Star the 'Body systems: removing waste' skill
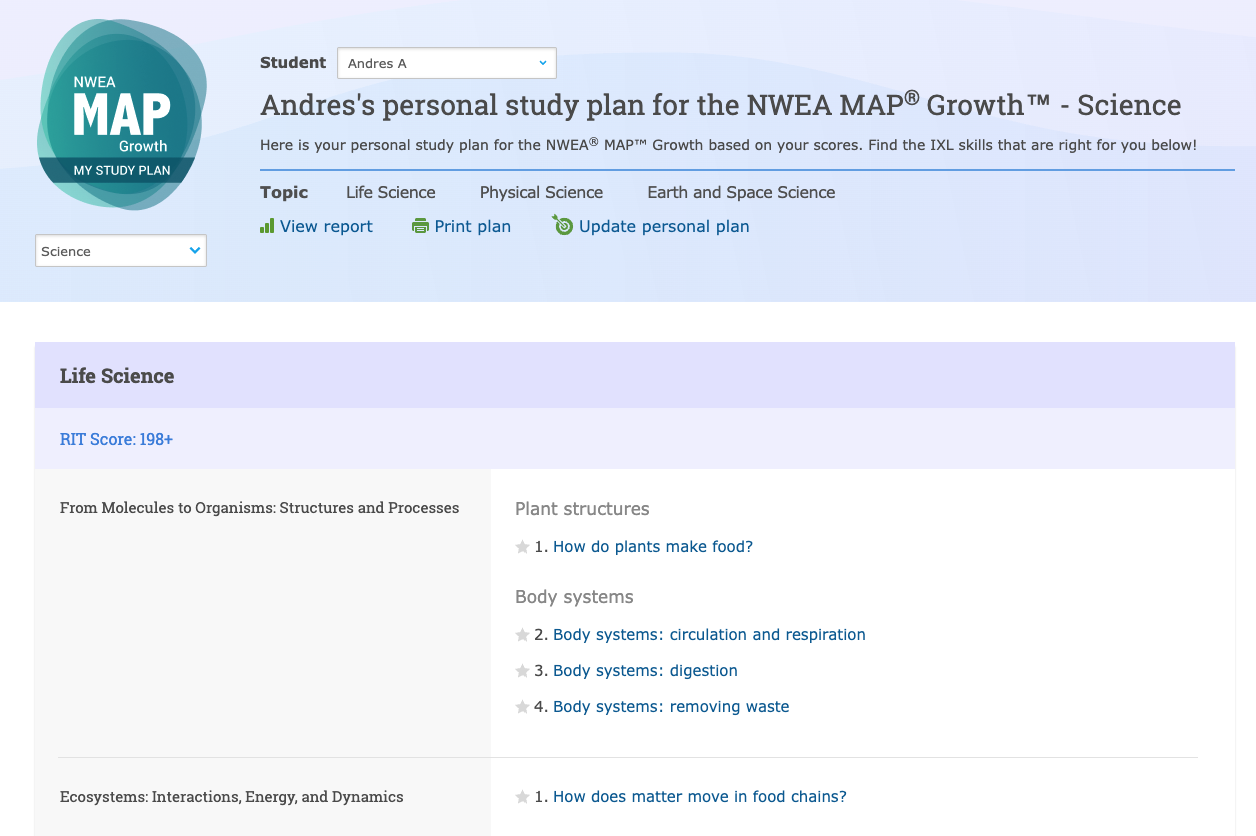 522,707
